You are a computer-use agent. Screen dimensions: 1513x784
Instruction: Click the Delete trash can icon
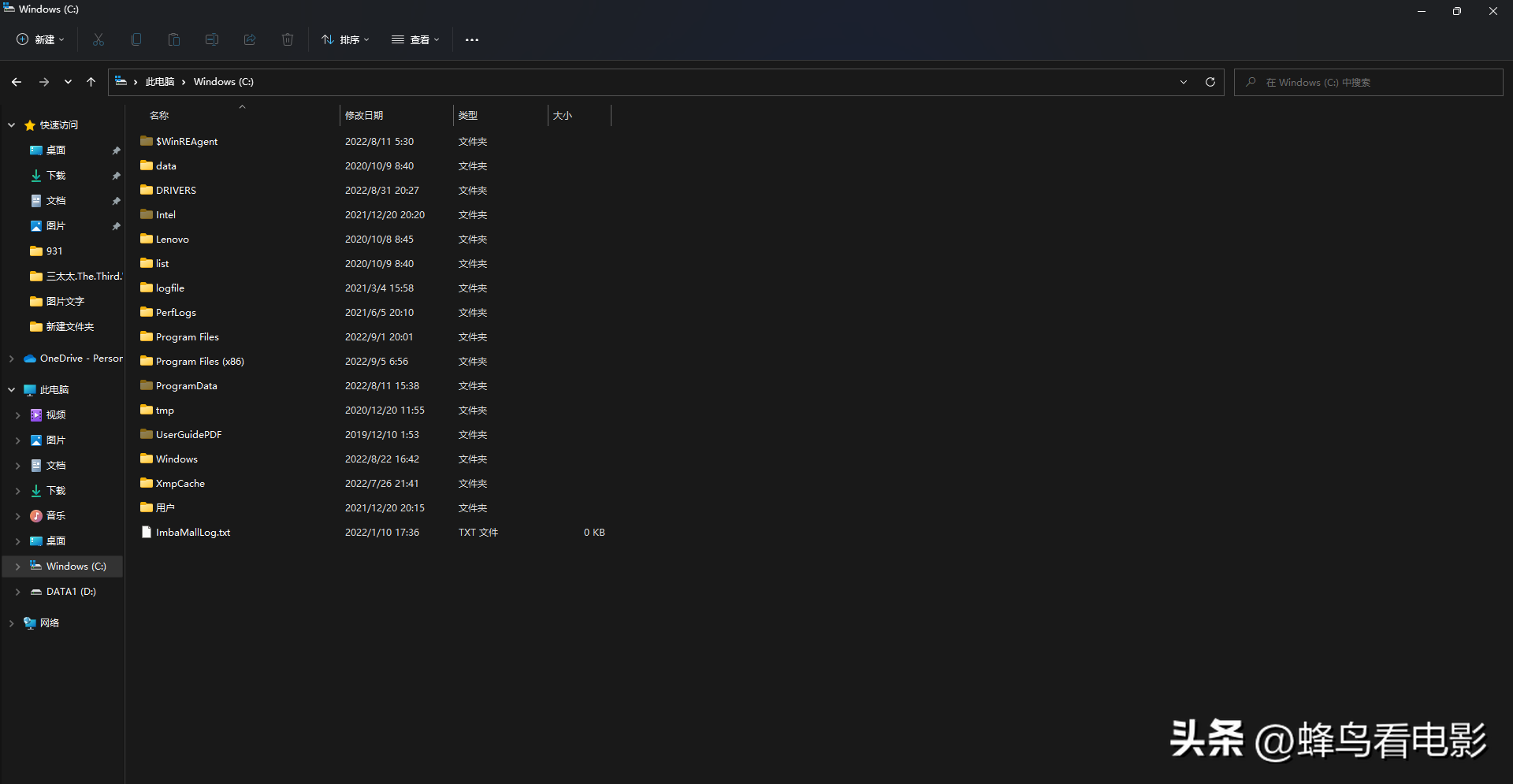click(288, 39)
